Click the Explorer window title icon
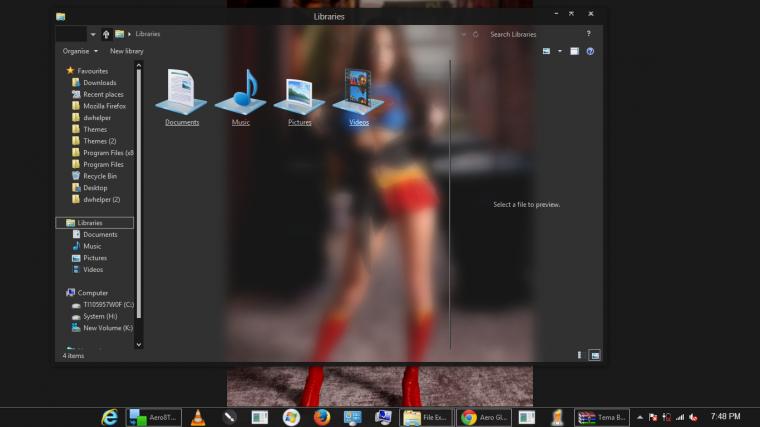 pos(61,16)
